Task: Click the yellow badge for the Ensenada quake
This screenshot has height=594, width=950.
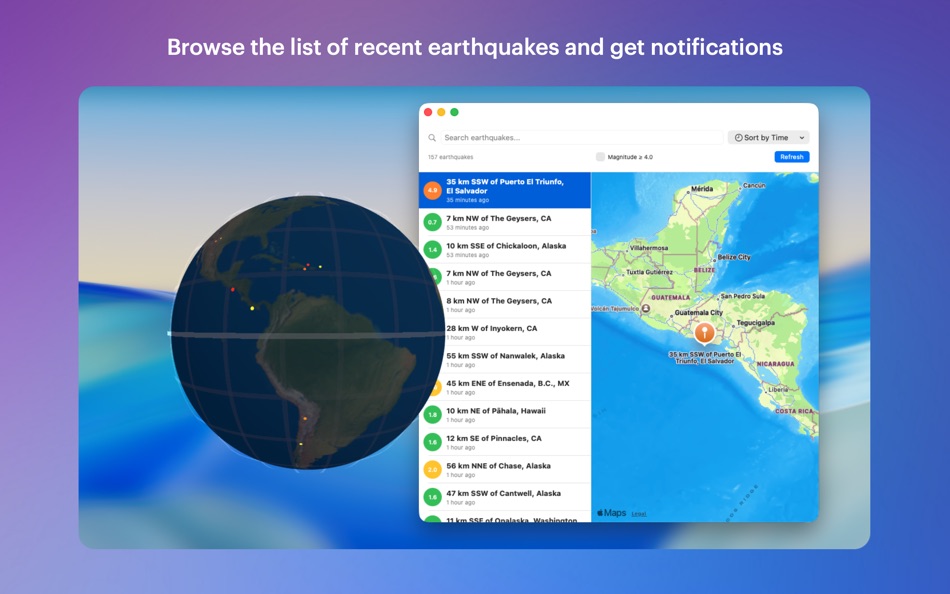Action: (433, 383)
